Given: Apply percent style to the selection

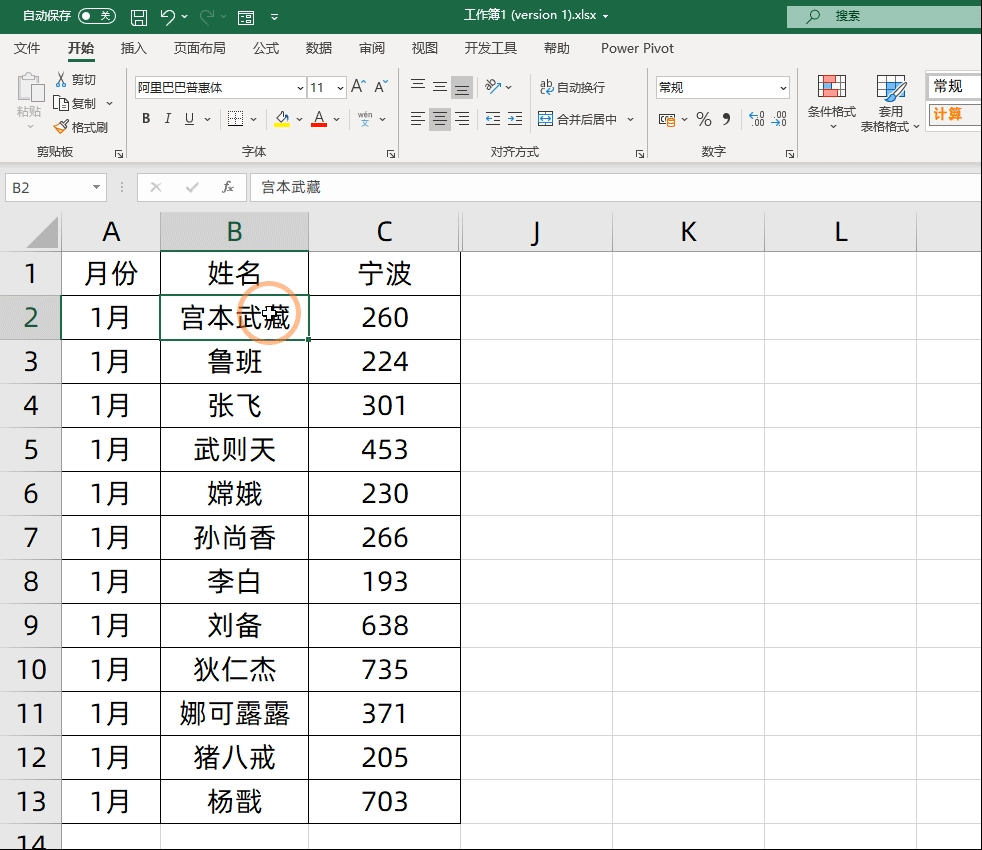Looking at the screenshot, I should coord(703,118).
